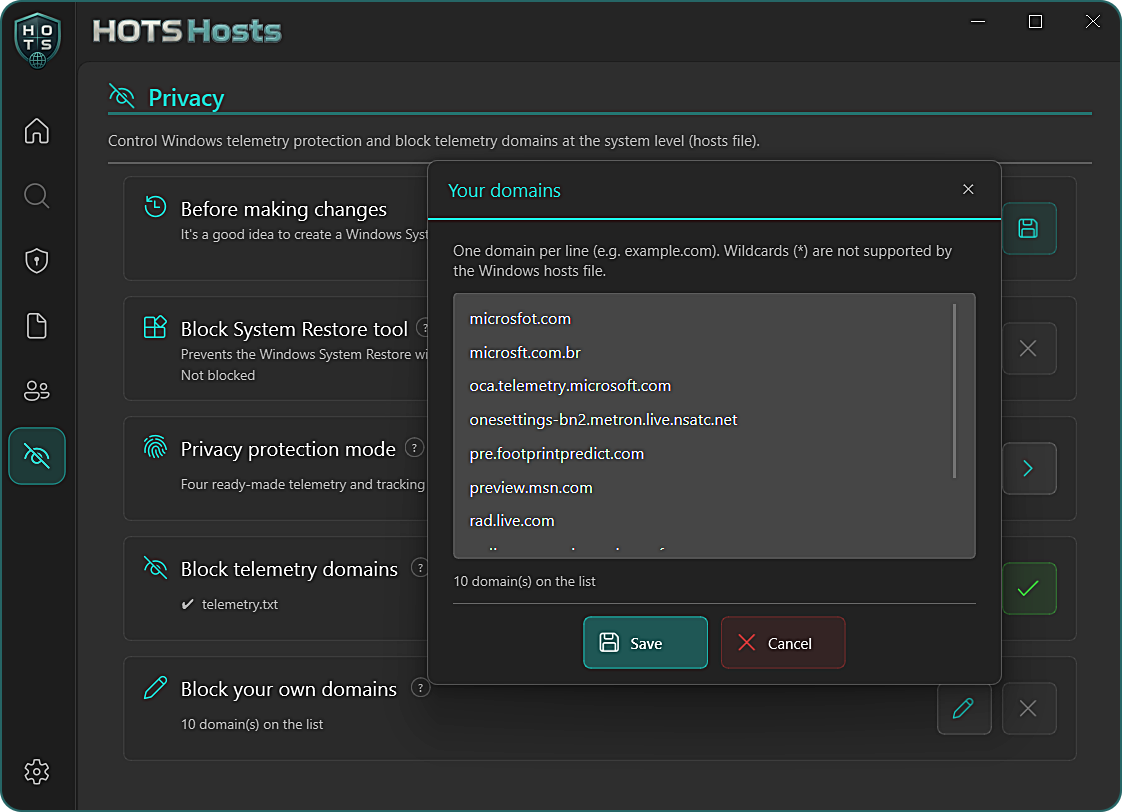Viewport: 1122px width, 812px height.
Task: Select onesettings-bn2.metron.live.nsatc.net line
Action: 603,420
